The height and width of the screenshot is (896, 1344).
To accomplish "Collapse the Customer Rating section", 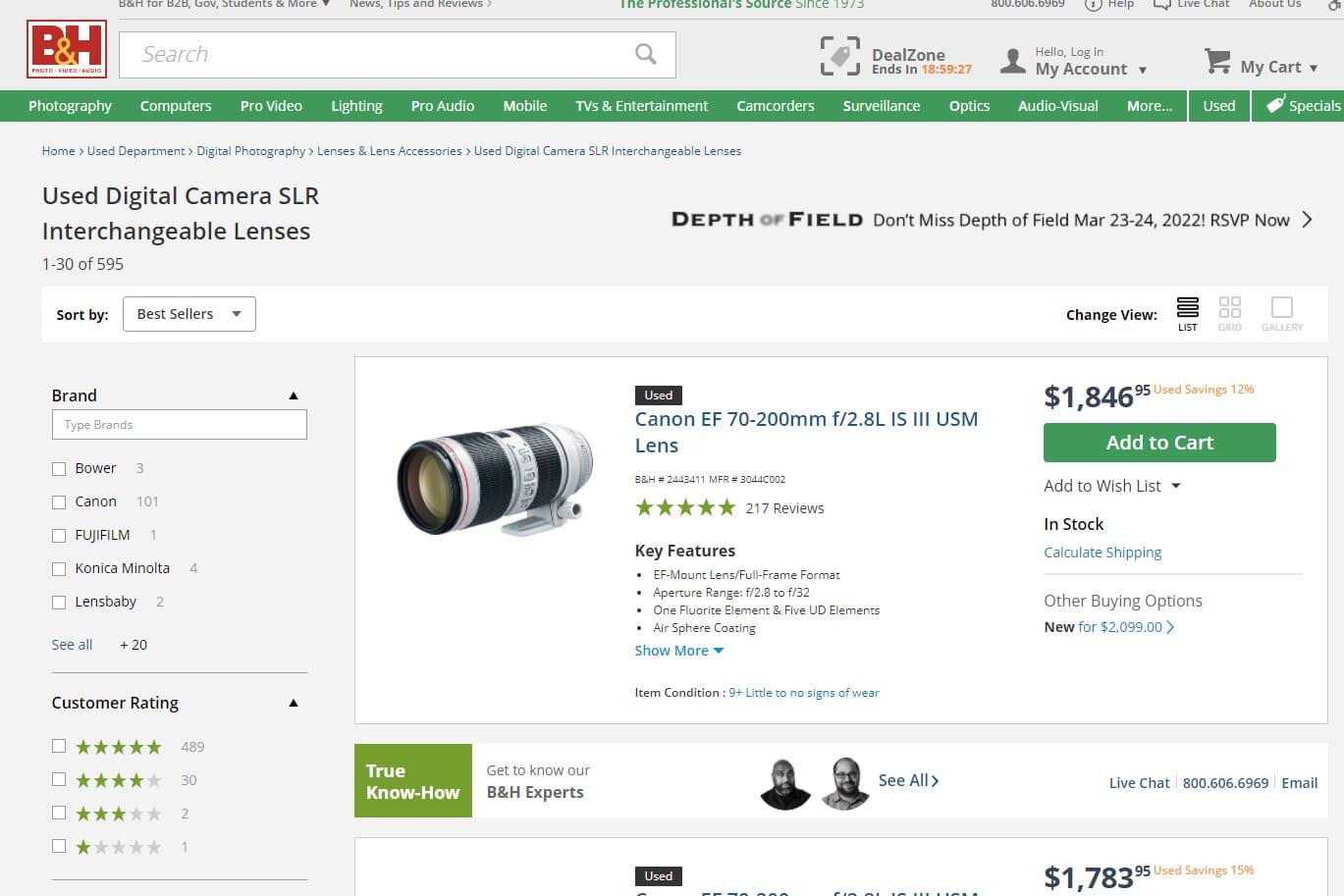I will (293, 703).
